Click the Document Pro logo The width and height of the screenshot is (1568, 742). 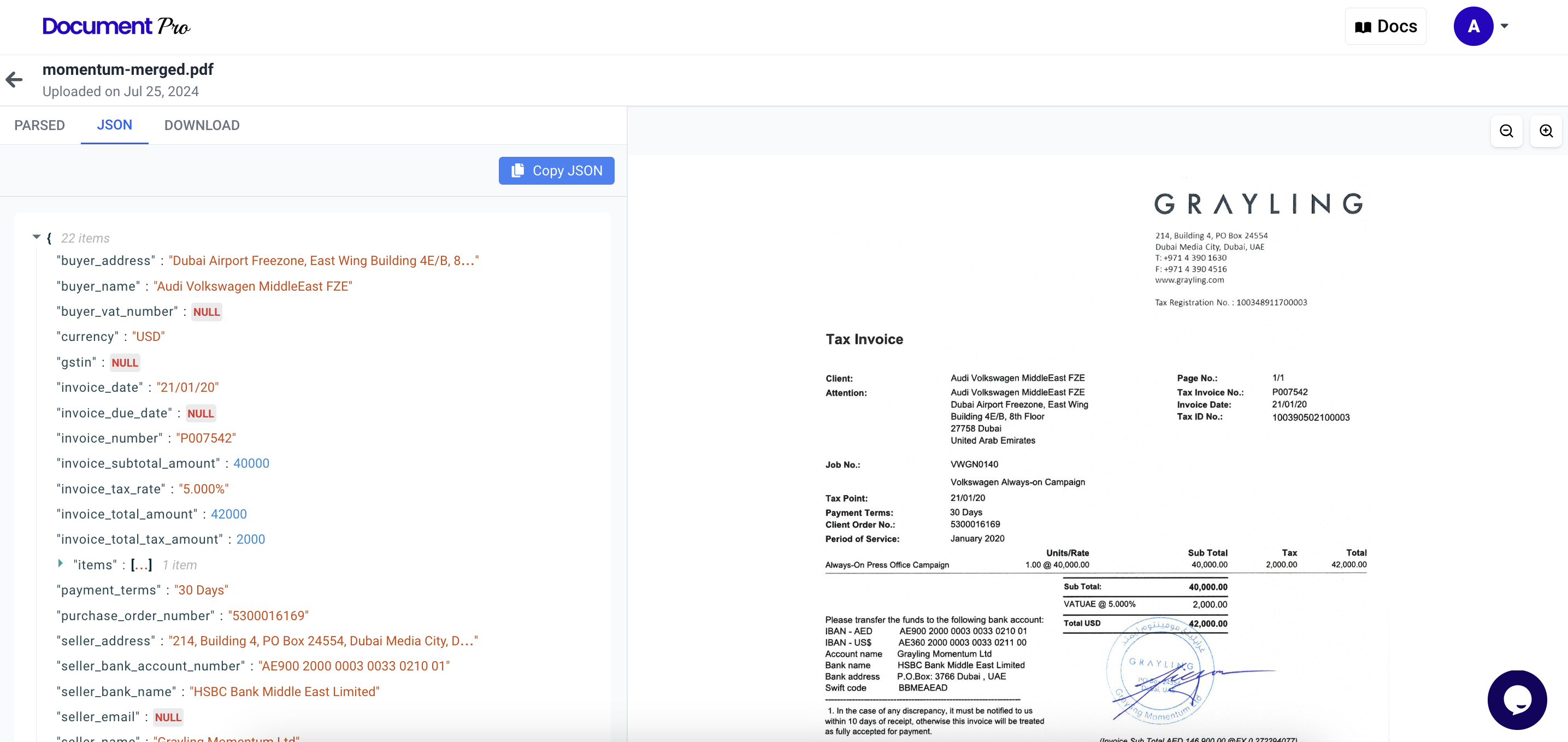[116, 26]
